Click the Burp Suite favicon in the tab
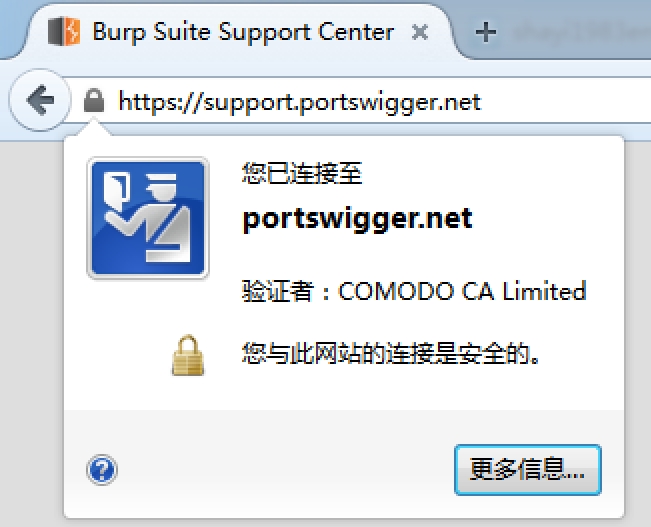Viewport: 651px width, 527px height. (x=64, y=31)
